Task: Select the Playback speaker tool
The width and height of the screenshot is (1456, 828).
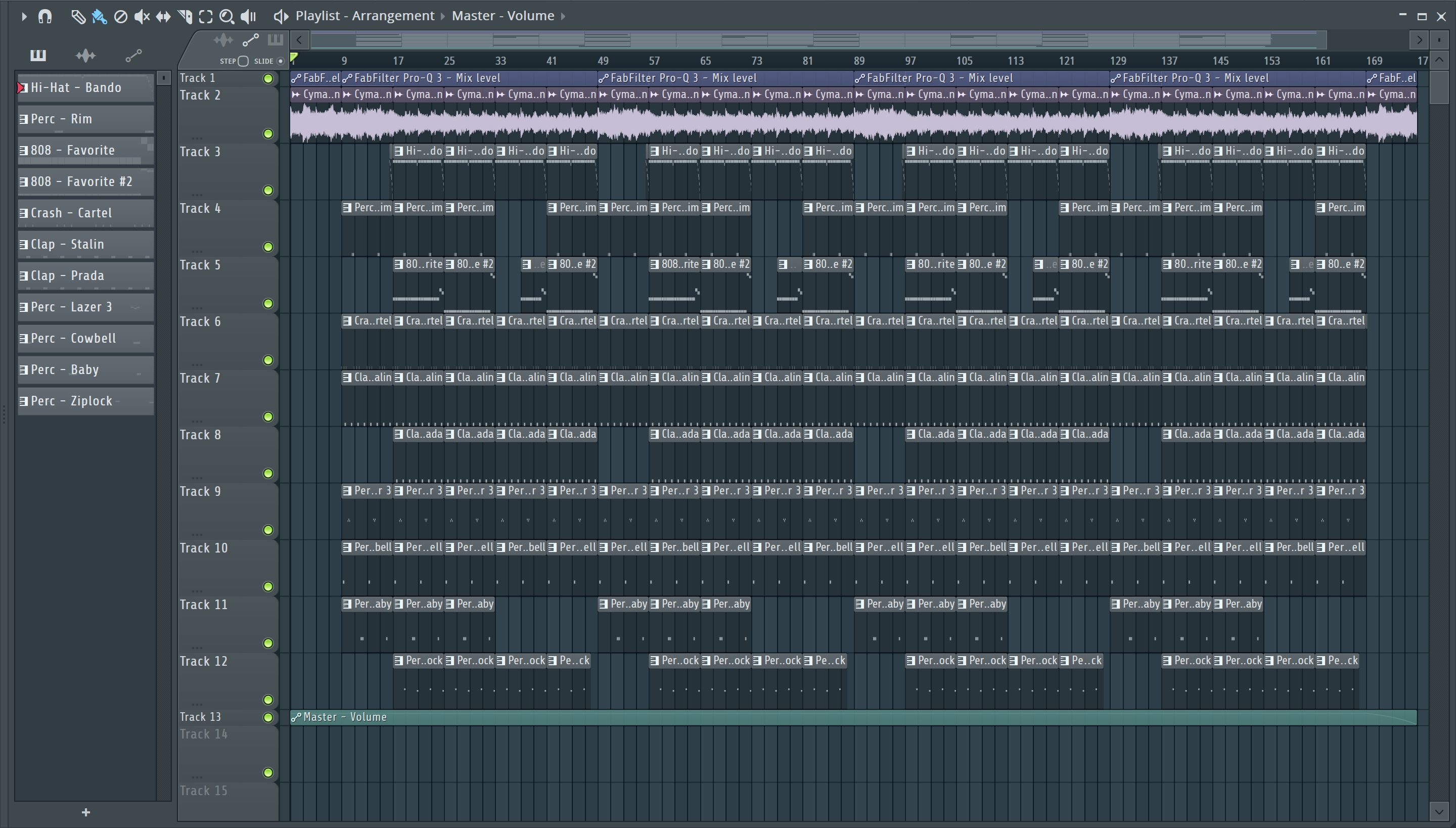Action: (x=249, y=17)
